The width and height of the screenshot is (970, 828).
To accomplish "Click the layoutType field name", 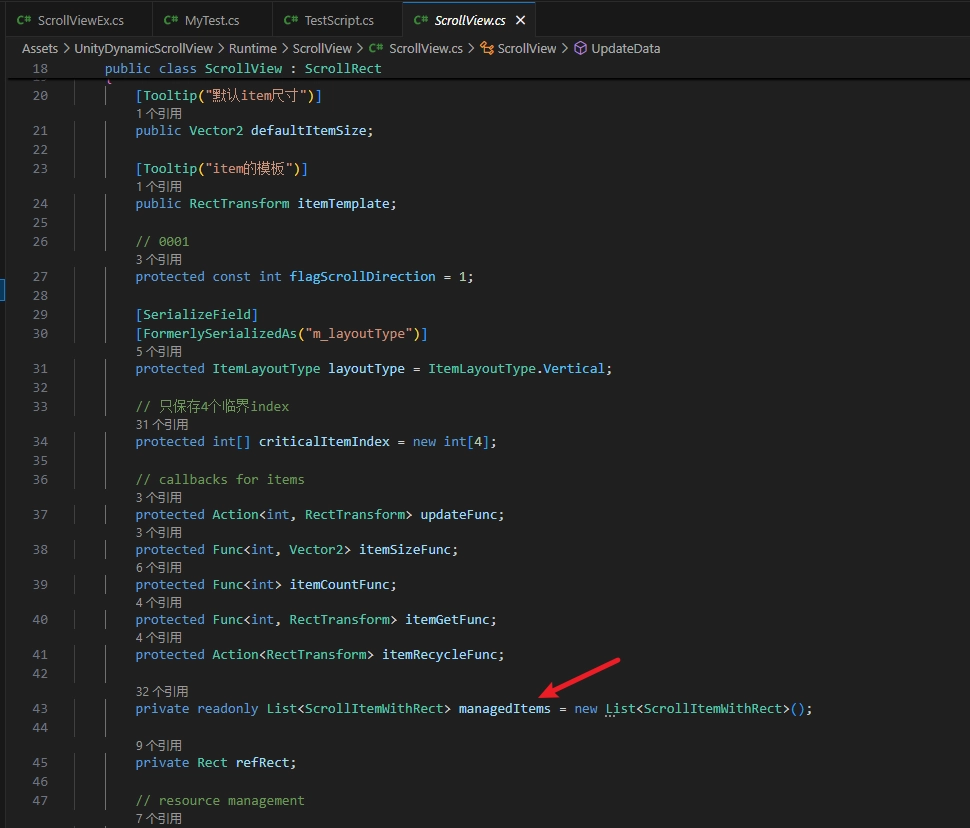I will pos(366,369).
